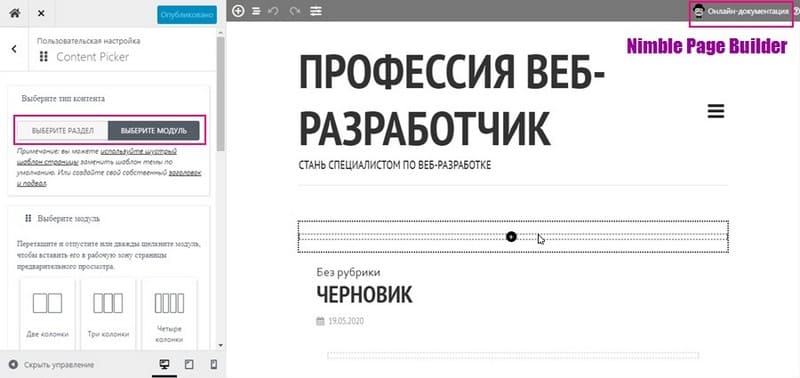Switch preview to tablet device icon

tap(189, 364)
